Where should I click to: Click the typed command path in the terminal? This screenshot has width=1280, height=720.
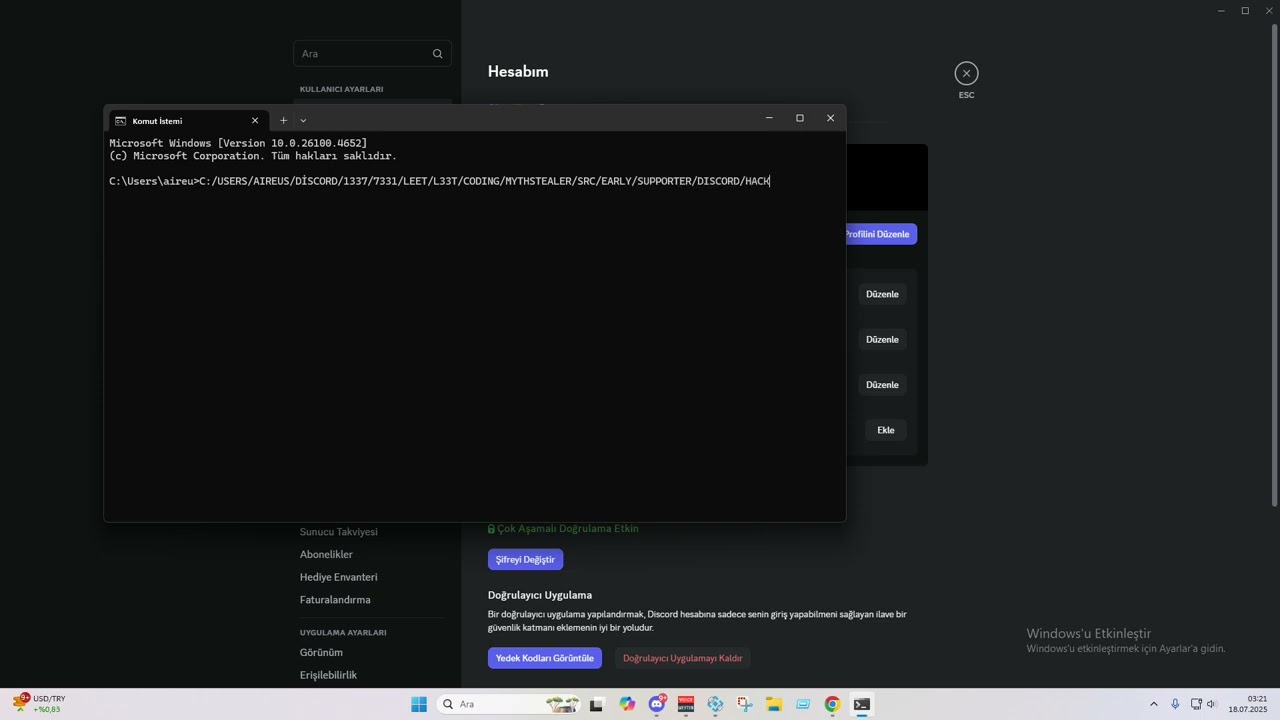pos(484,181)
